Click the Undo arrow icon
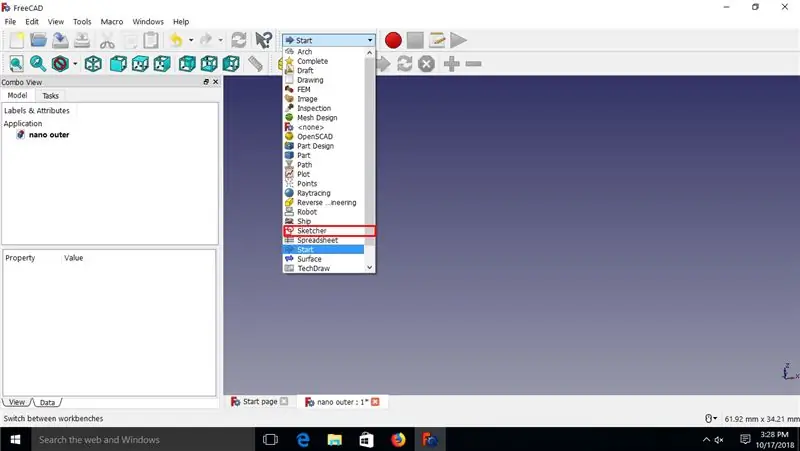Viewport: 800px width, 451px height. tap(176, 40)
